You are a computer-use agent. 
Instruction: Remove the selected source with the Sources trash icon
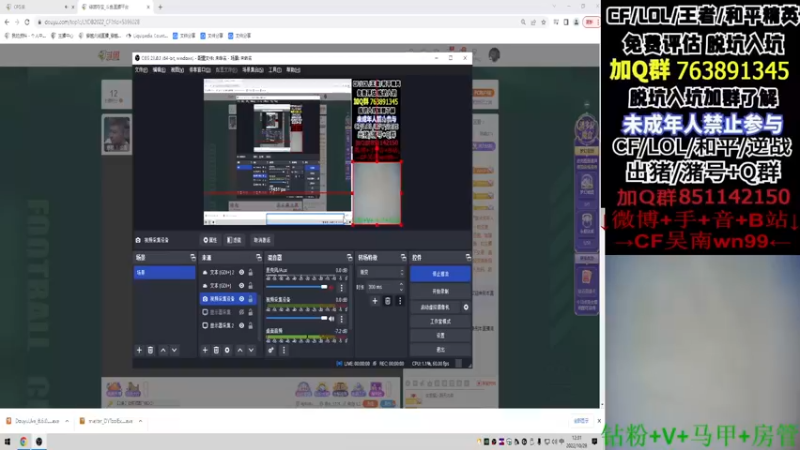[x=216, y=351]
